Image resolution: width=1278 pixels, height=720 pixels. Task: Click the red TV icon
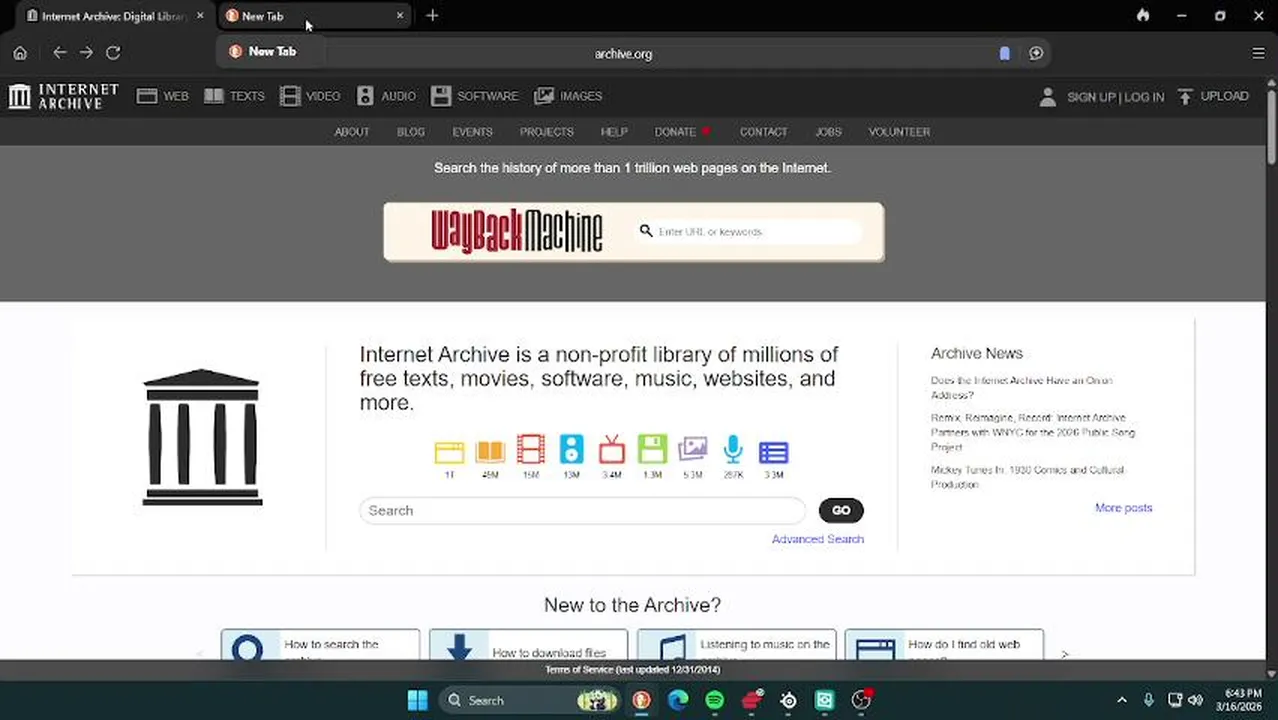point(612,451)
